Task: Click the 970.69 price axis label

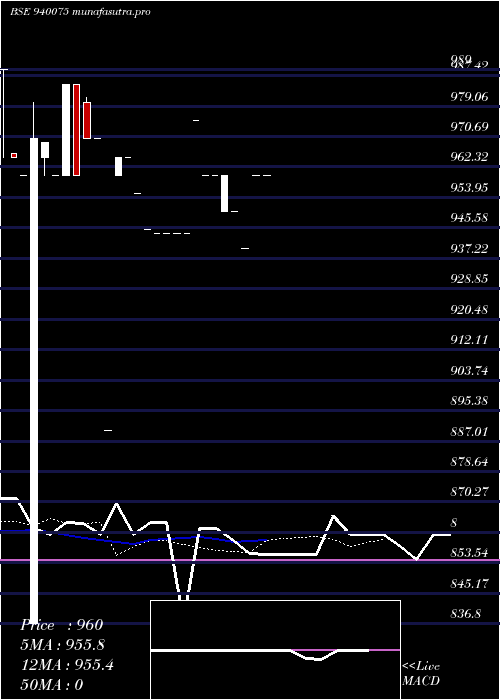Action: click(x=469, y=127)
